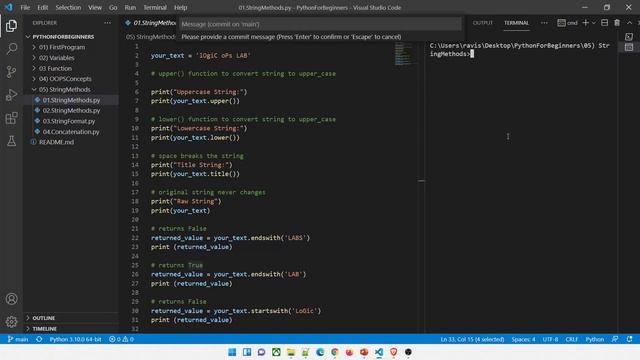Open notifications bell in status bar
Viewport: 640px width, 360px height.
click(629, 339)
